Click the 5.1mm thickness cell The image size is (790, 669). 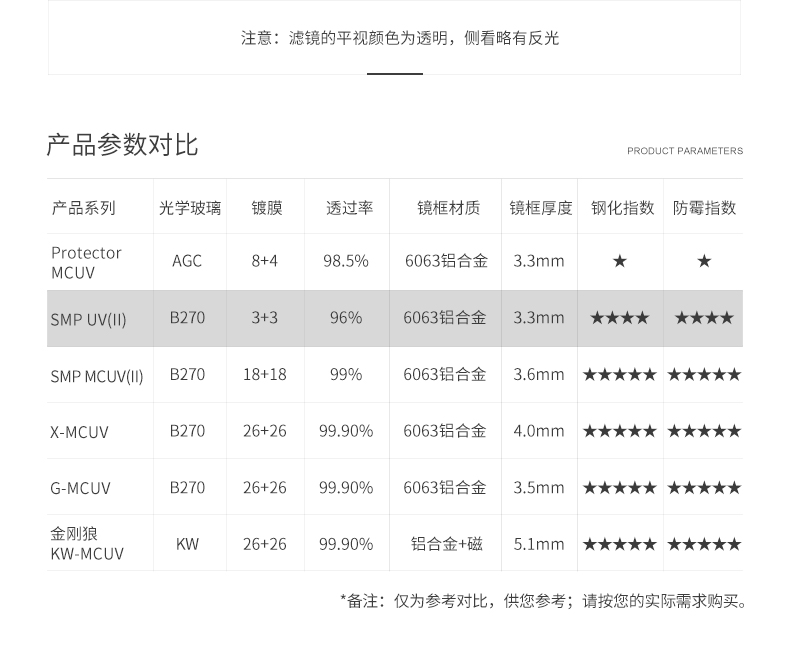539,544
